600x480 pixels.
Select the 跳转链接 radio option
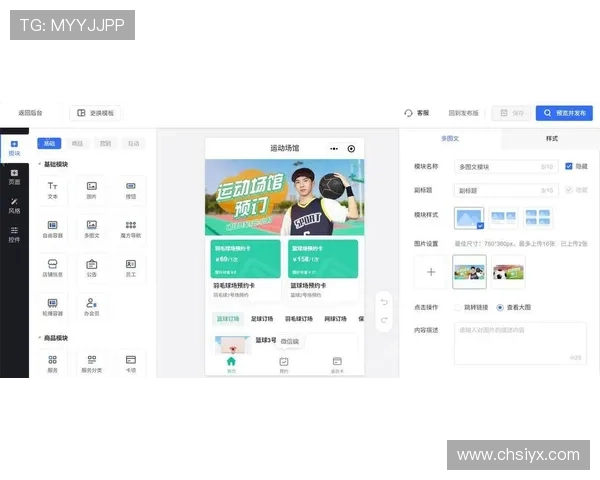tap(457, 307)
